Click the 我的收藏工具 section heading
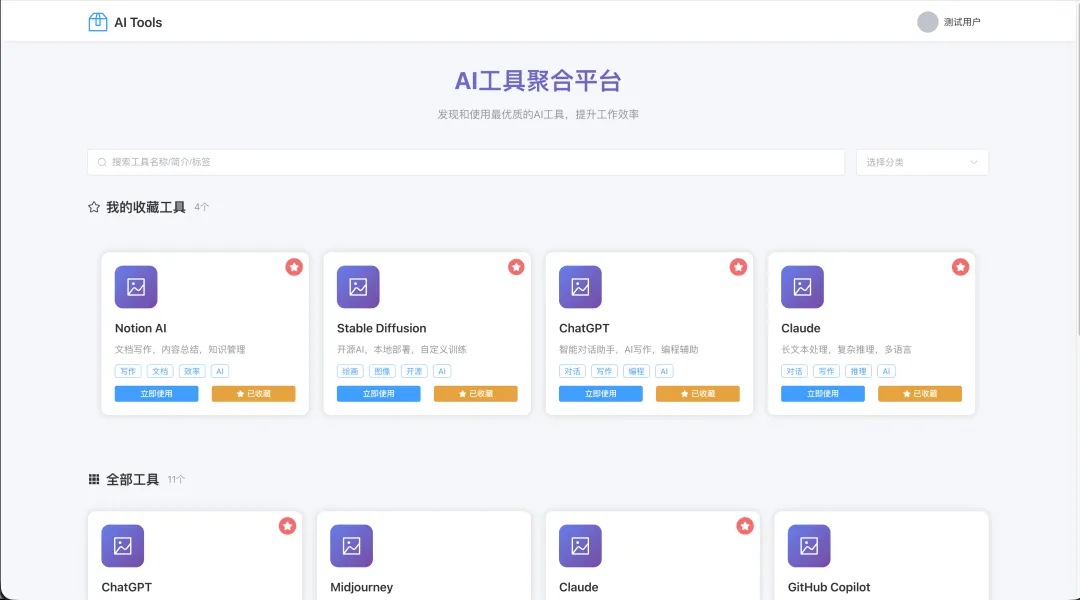 [146, 207]
